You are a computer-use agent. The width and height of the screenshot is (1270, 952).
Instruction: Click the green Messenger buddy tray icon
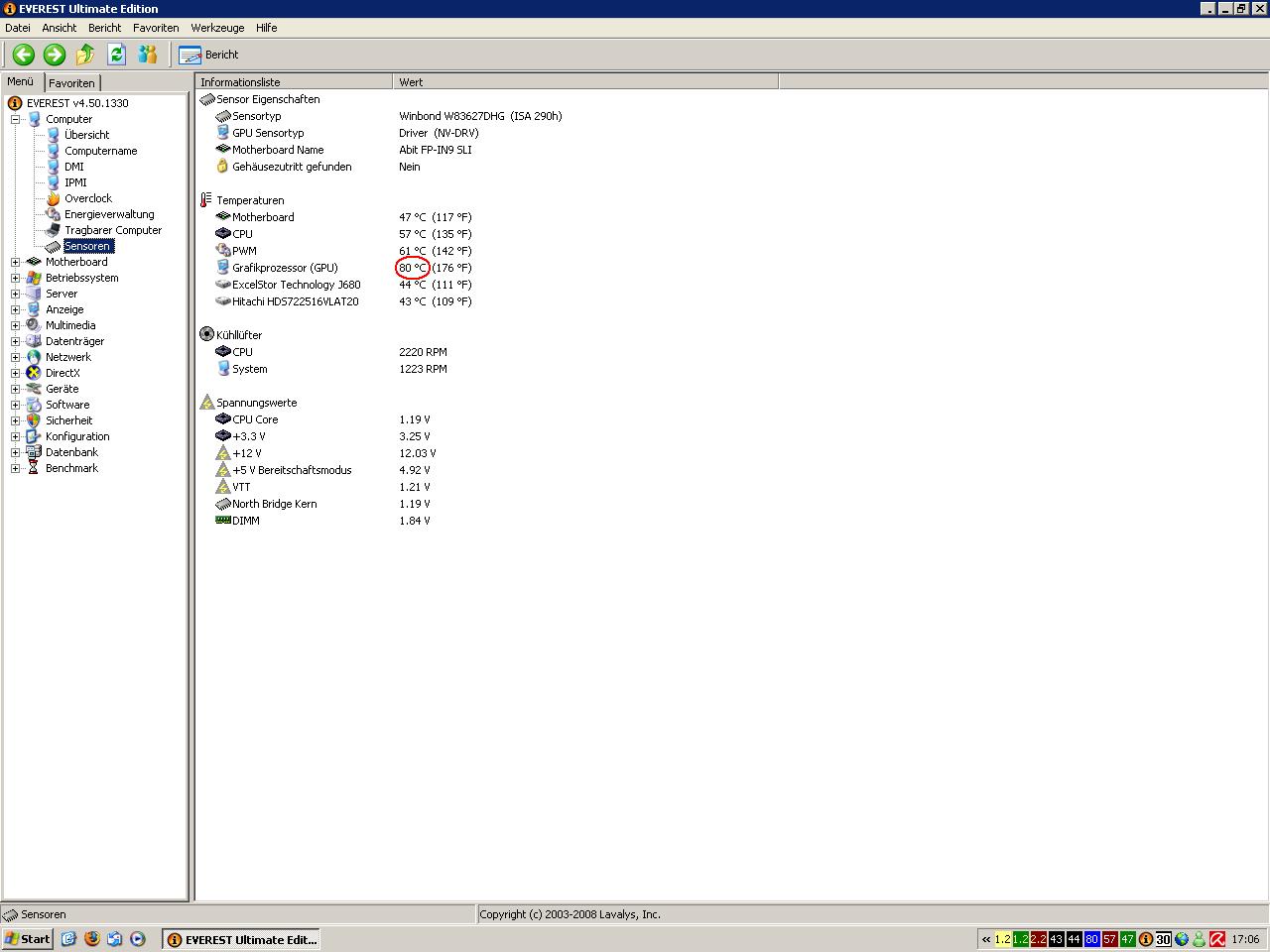click(x=1199, y=939)
